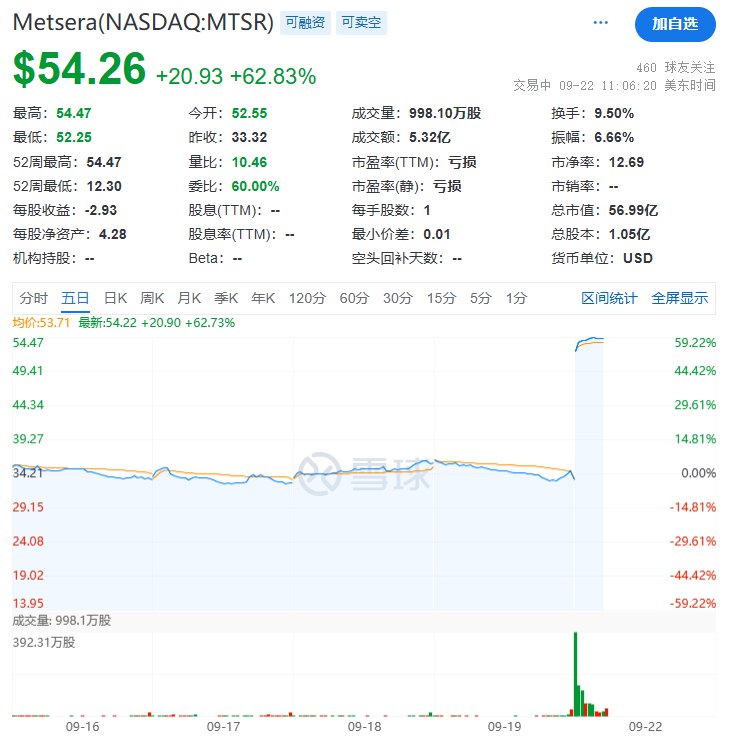Screen dimensions: 744x755
Task: Select the 五日 five-day chart tab
Action: coord(75,299)
